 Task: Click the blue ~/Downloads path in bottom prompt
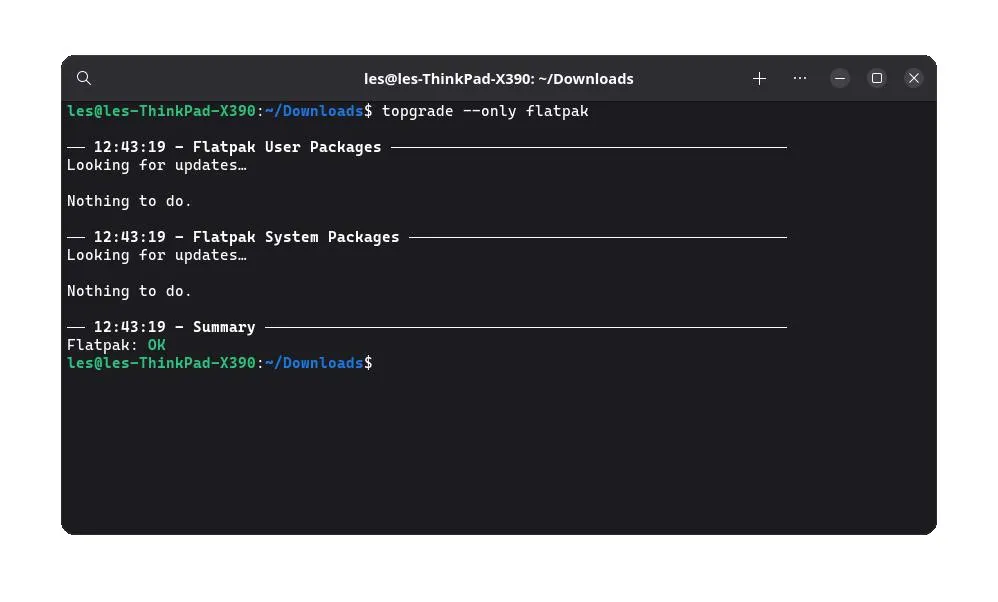click(x=314, y=363)
